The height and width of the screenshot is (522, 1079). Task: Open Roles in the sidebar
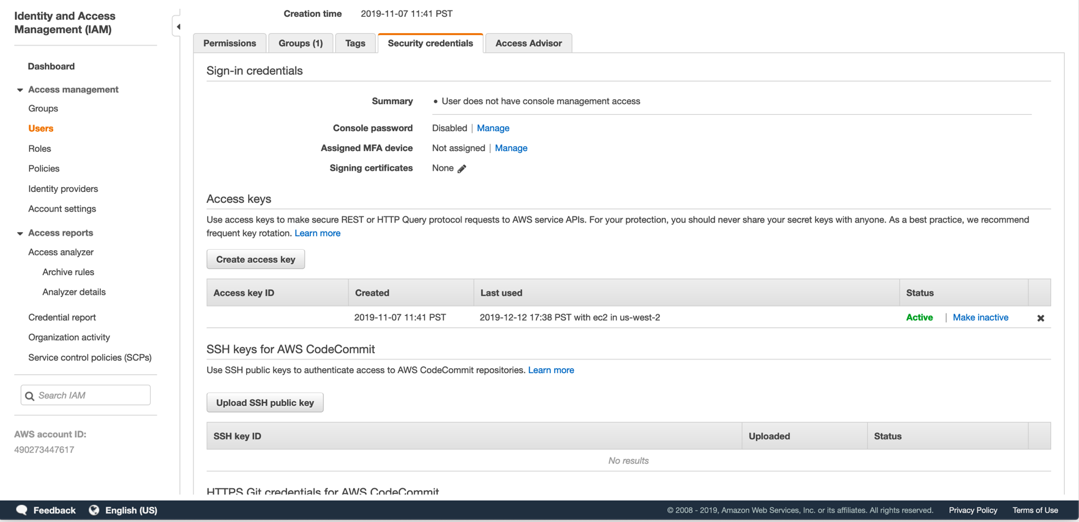tap(40, 149)
